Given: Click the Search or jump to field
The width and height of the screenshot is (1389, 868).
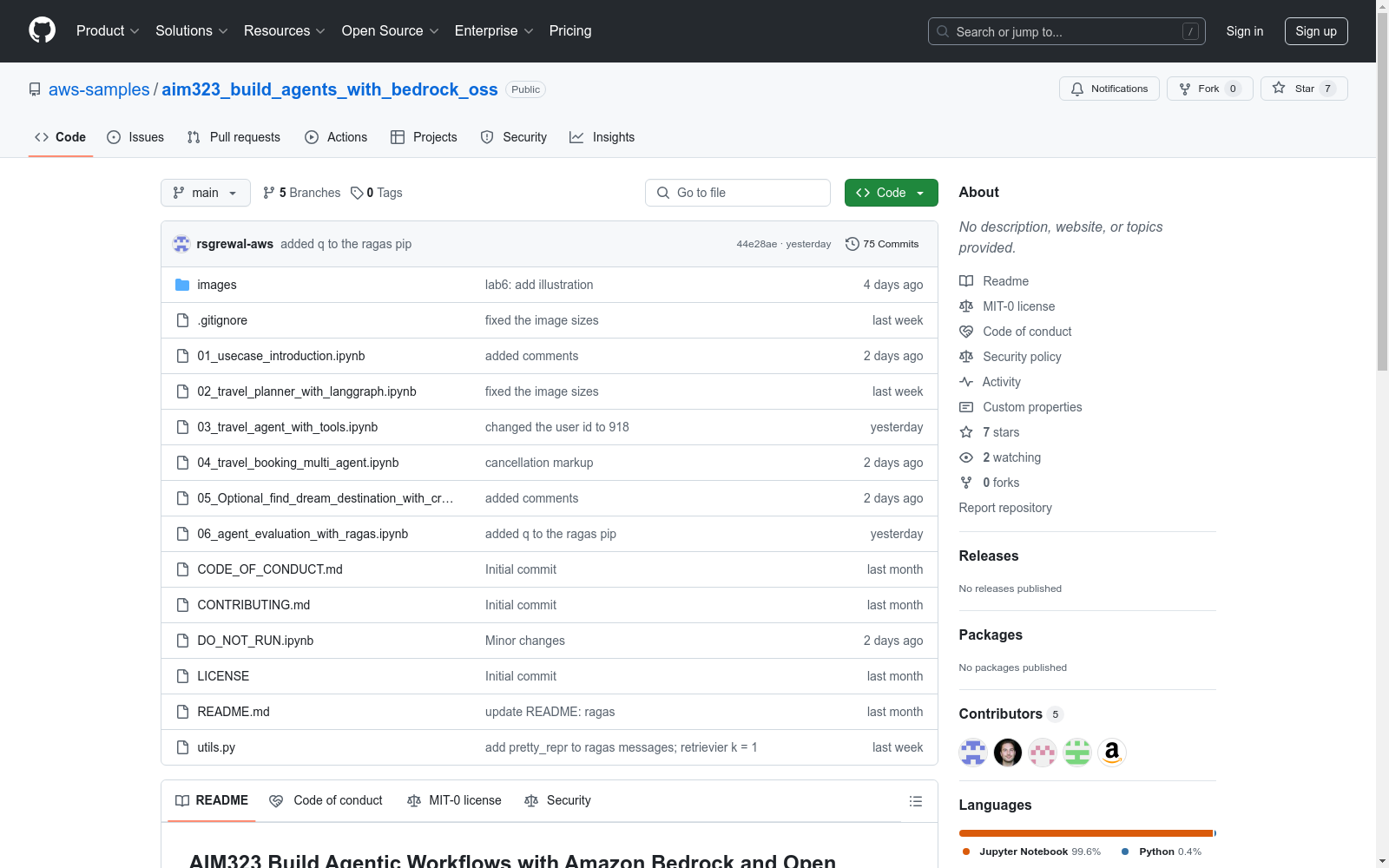Looking at the screenshot, I should point(1067,31).
